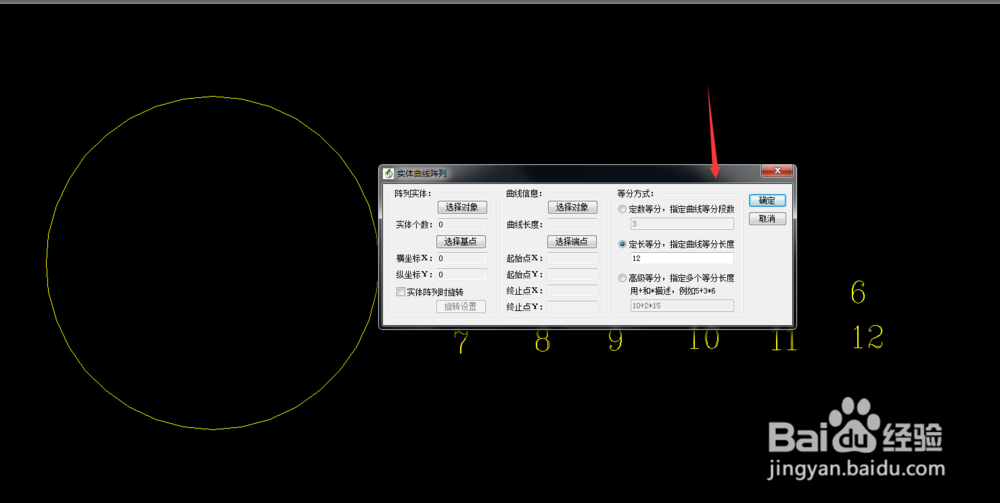1000x503 pixels.
Task: Click the segment length field showing 12
Action: pyautogui.click(x=682, y=258)
